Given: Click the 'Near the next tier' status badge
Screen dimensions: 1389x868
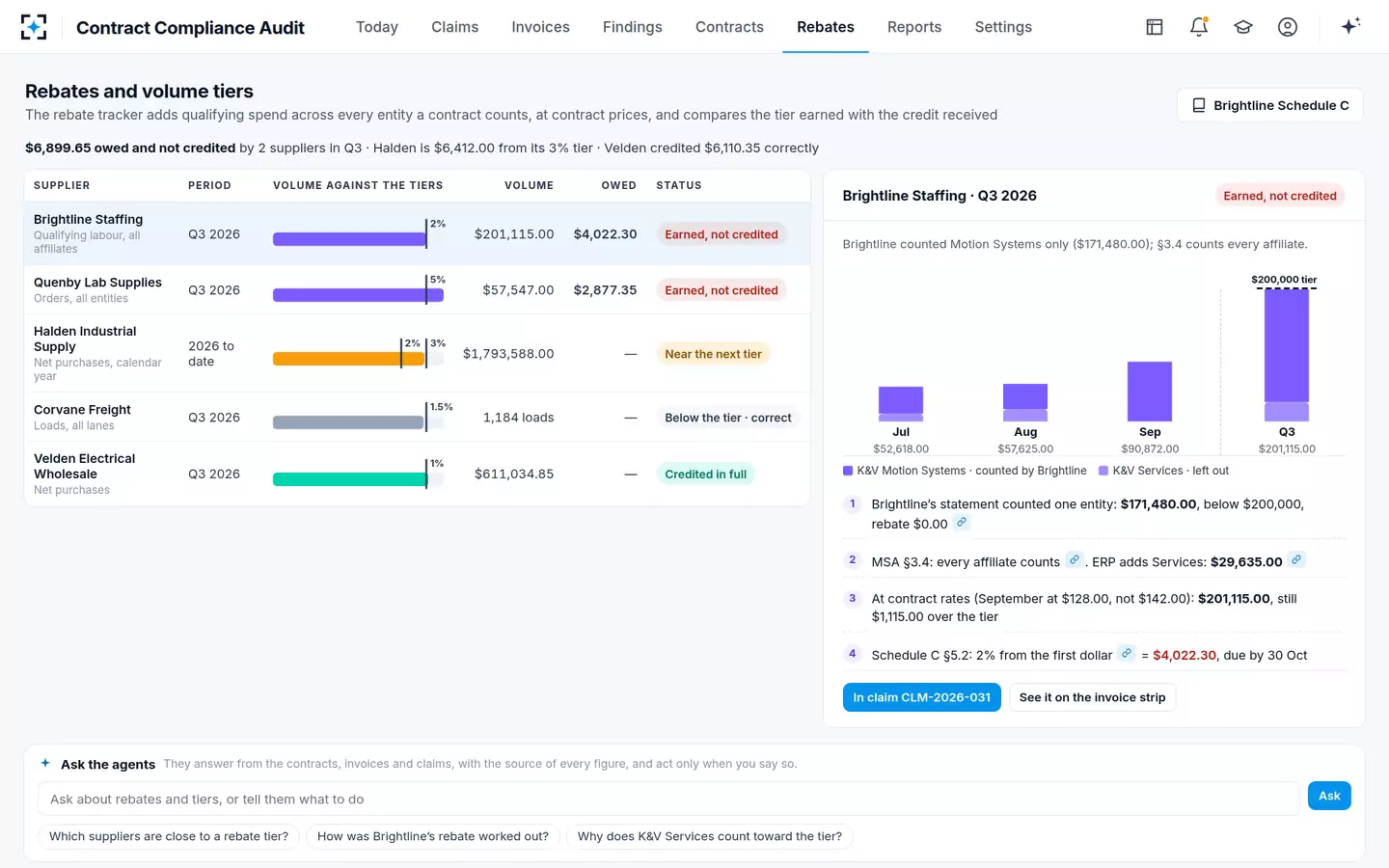Looking at the screenshot, I should (713, 354).
